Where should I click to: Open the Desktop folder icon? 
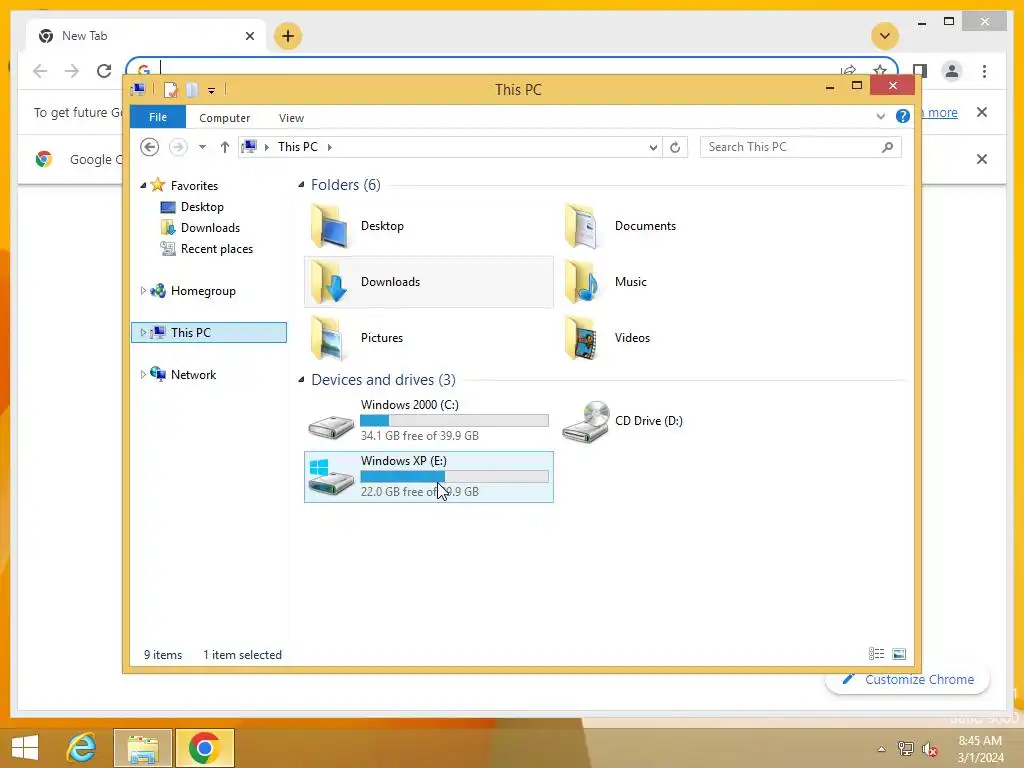(x=328, y=226)
